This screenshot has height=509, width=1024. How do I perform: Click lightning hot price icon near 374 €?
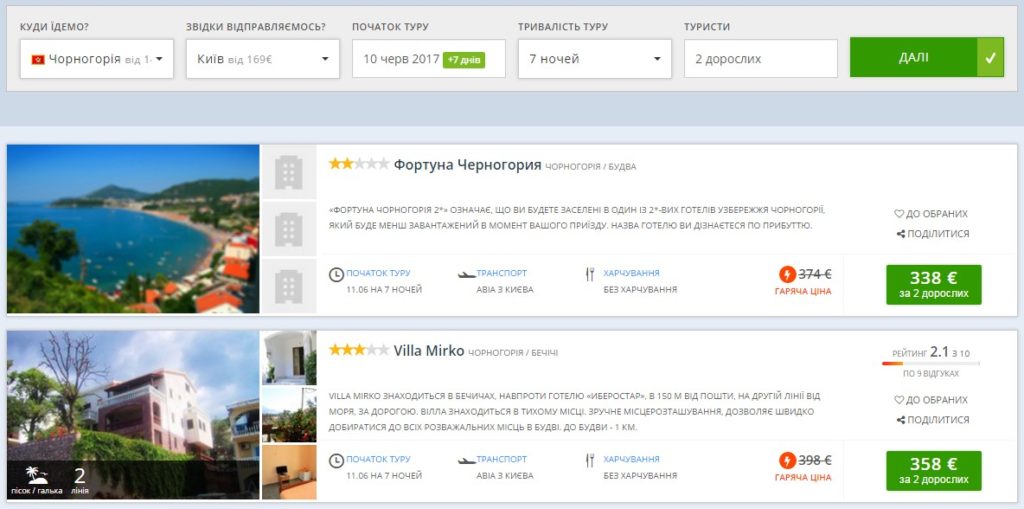click(x=788, y=274)
